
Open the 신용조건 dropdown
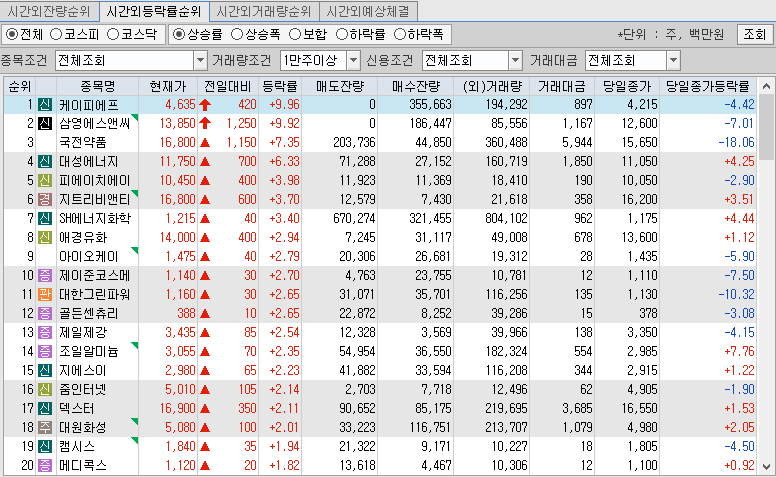click(516, 61)
